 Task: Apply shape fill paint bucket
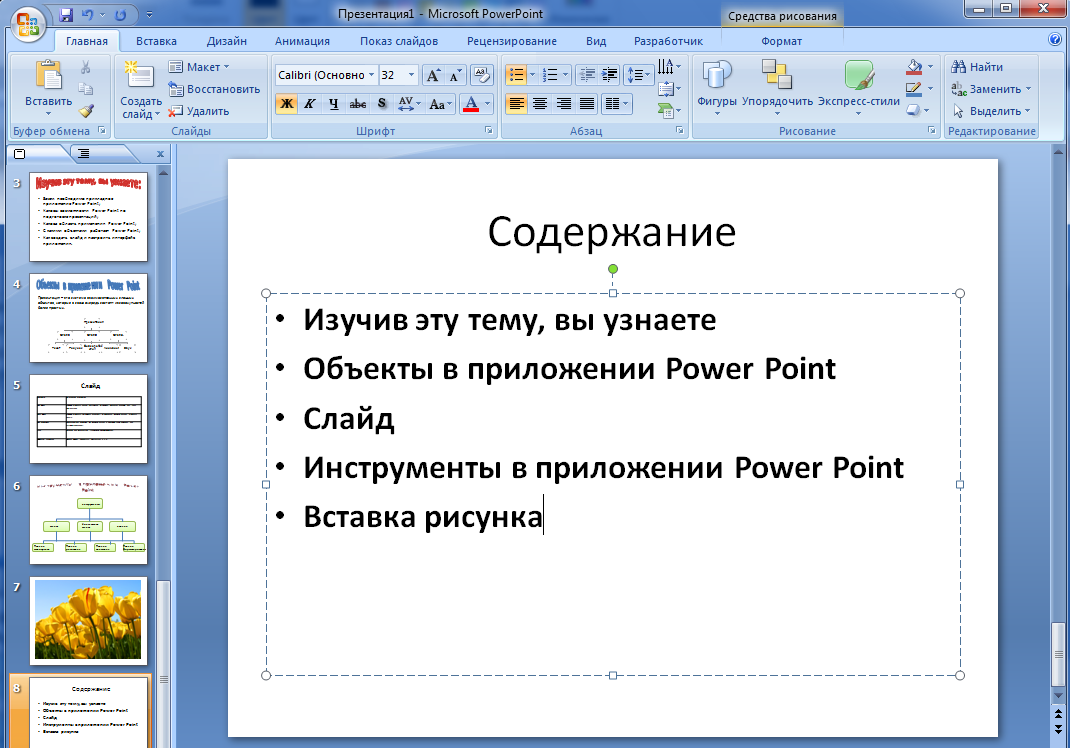pyautogui.click(x=914, y=66)
